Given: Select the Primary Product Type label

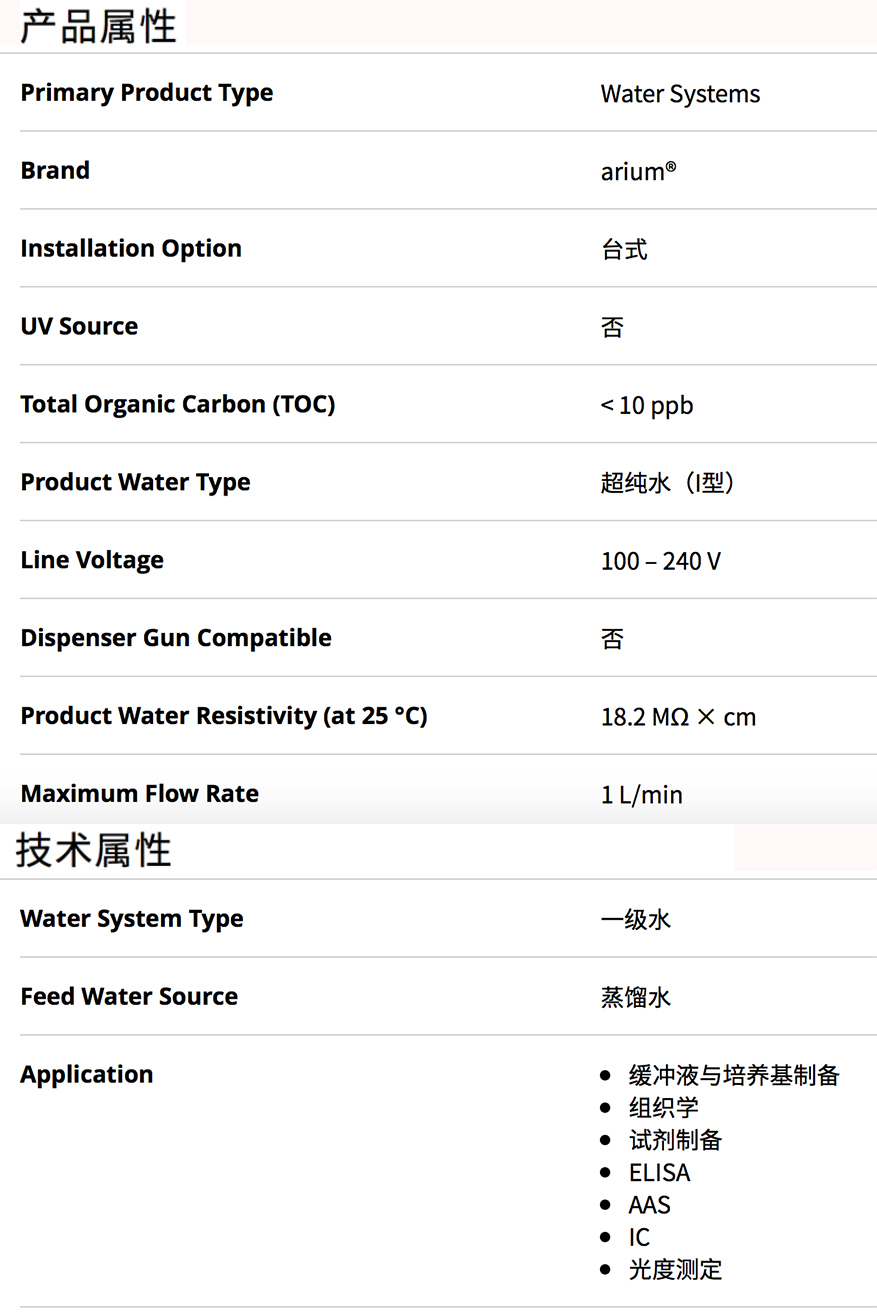Looking at the screenshot, I should pos(147,93).
